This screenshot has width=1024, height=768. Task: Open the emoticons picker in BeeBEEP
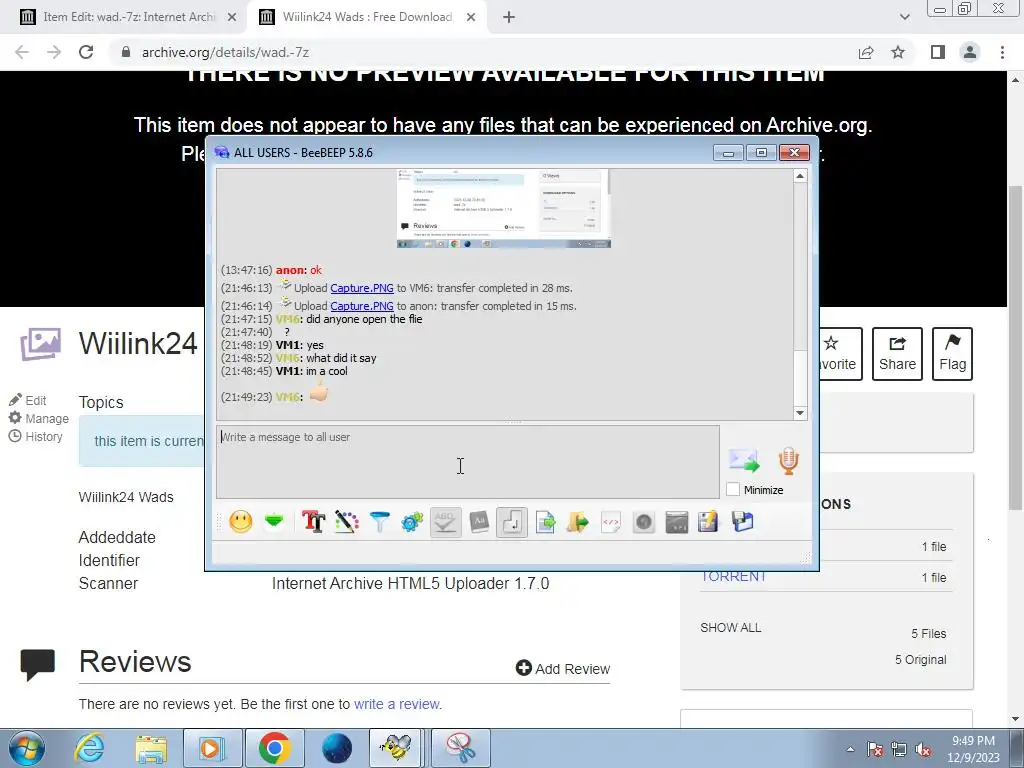(x=241, y=522)
